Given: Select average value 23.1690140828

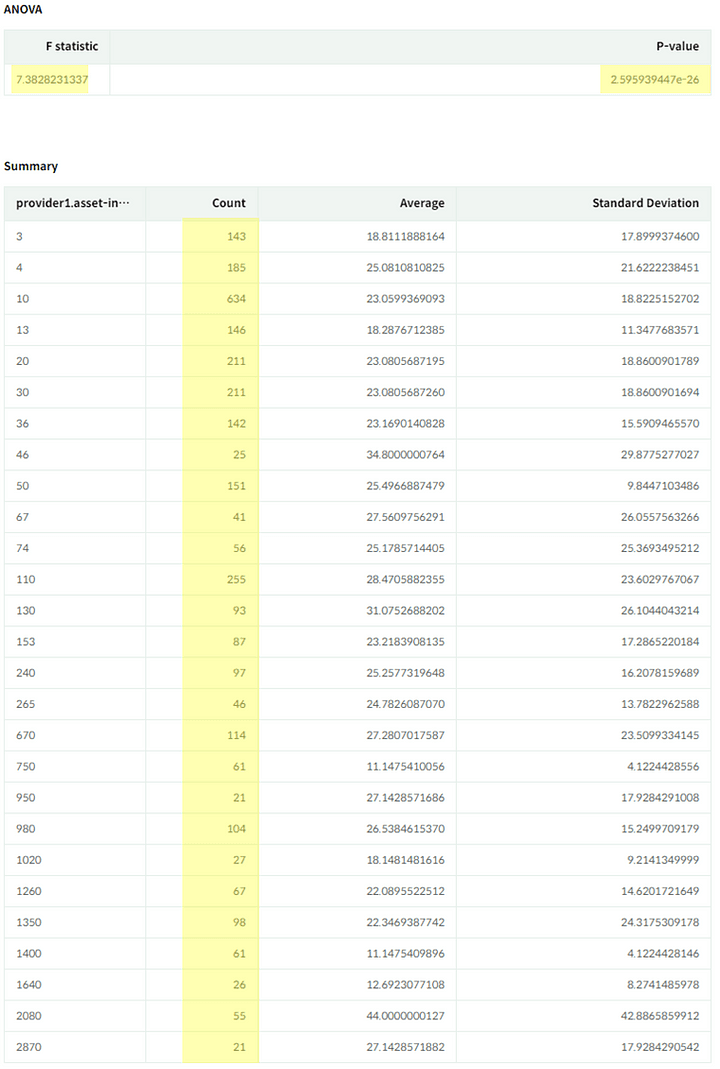Looking at the screenshot, I should pyautogui.click(x=405, y=423).
